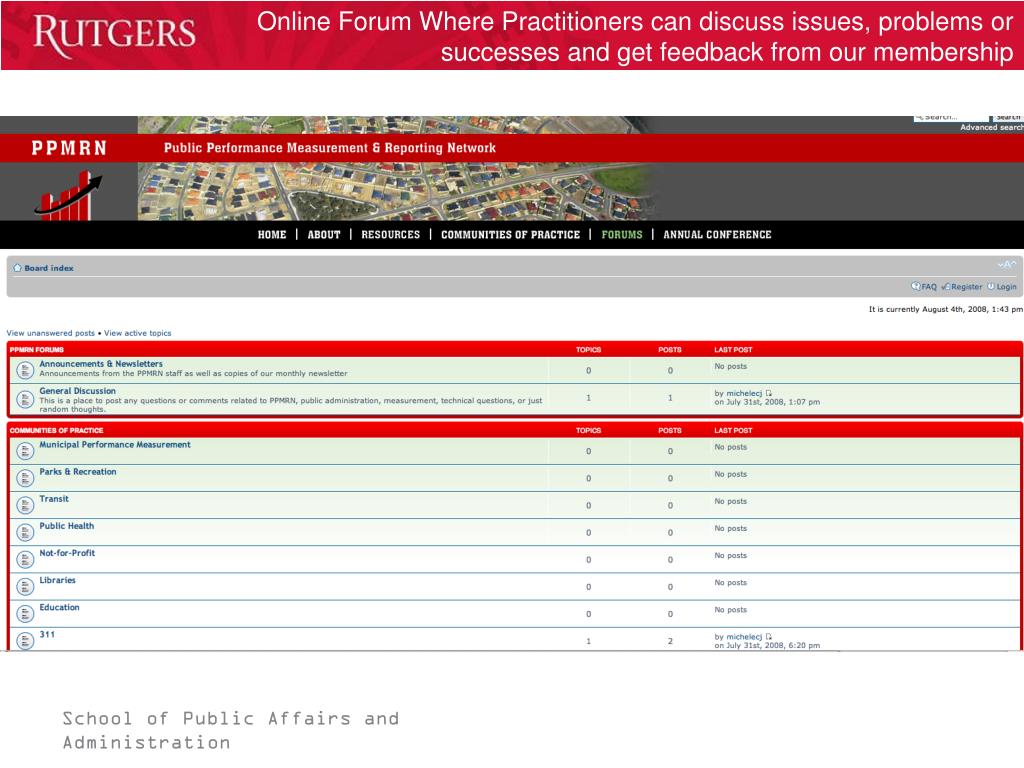Open the Education forum
This screenshot has width=1024, height=768.
click(59, 607)
